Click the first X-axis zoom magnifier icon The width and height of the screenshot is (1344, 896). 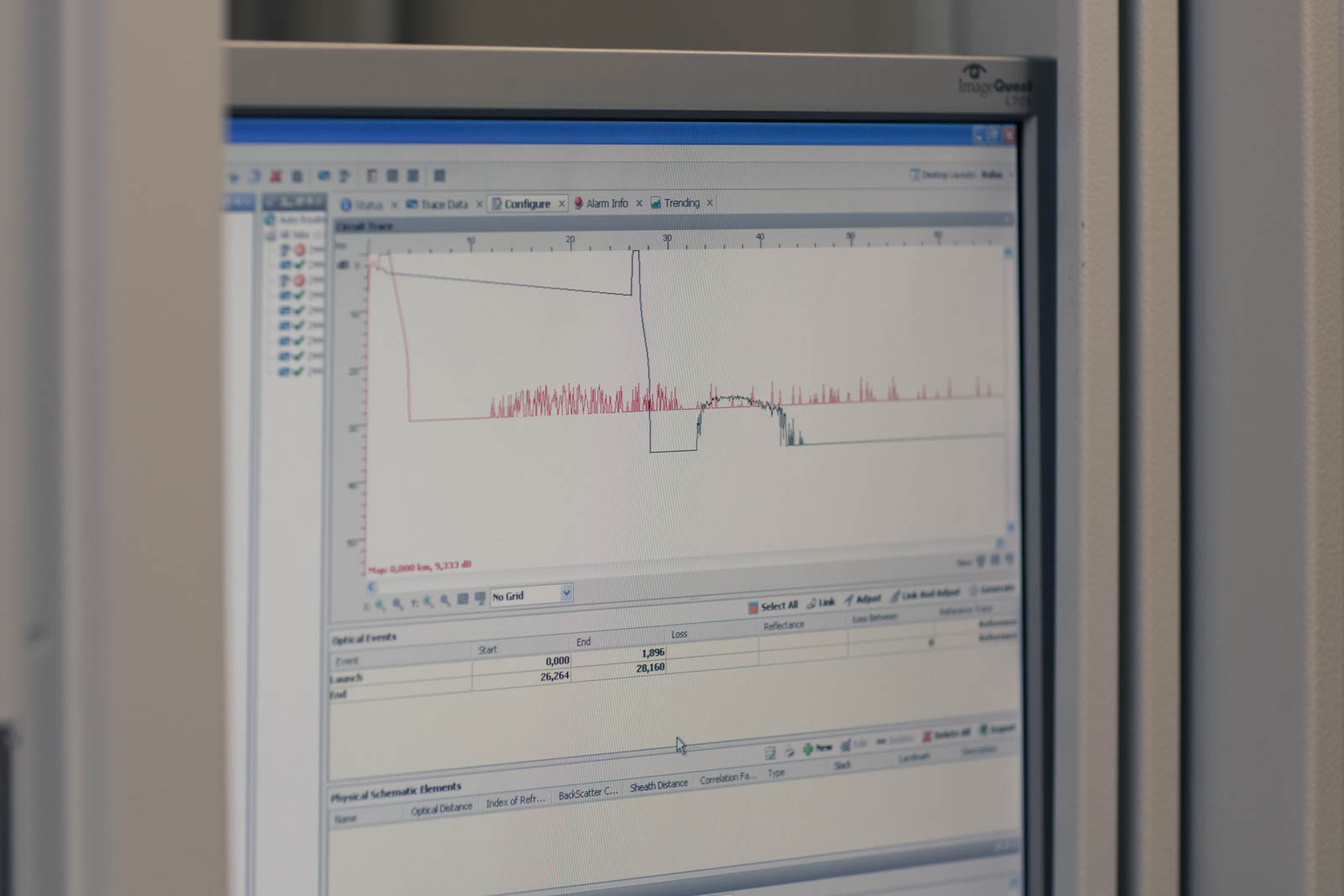coord(381,604)
